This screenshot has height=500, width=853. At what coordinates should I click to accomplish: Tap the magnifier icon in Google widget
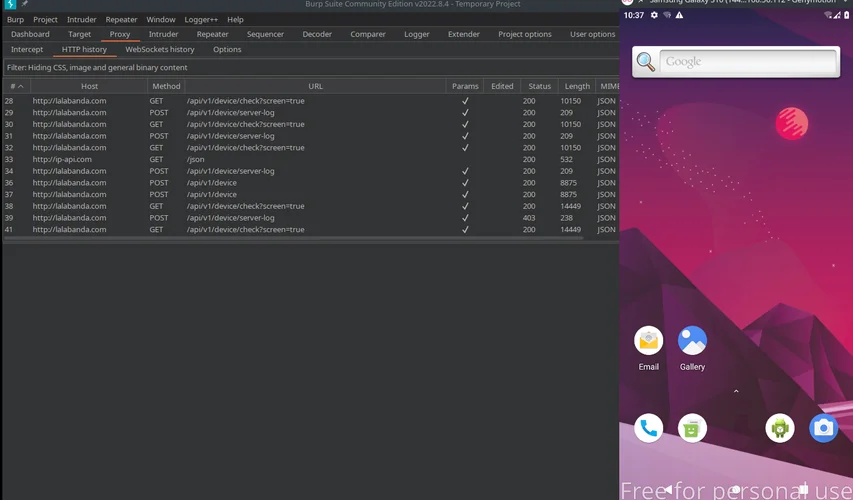646,61
